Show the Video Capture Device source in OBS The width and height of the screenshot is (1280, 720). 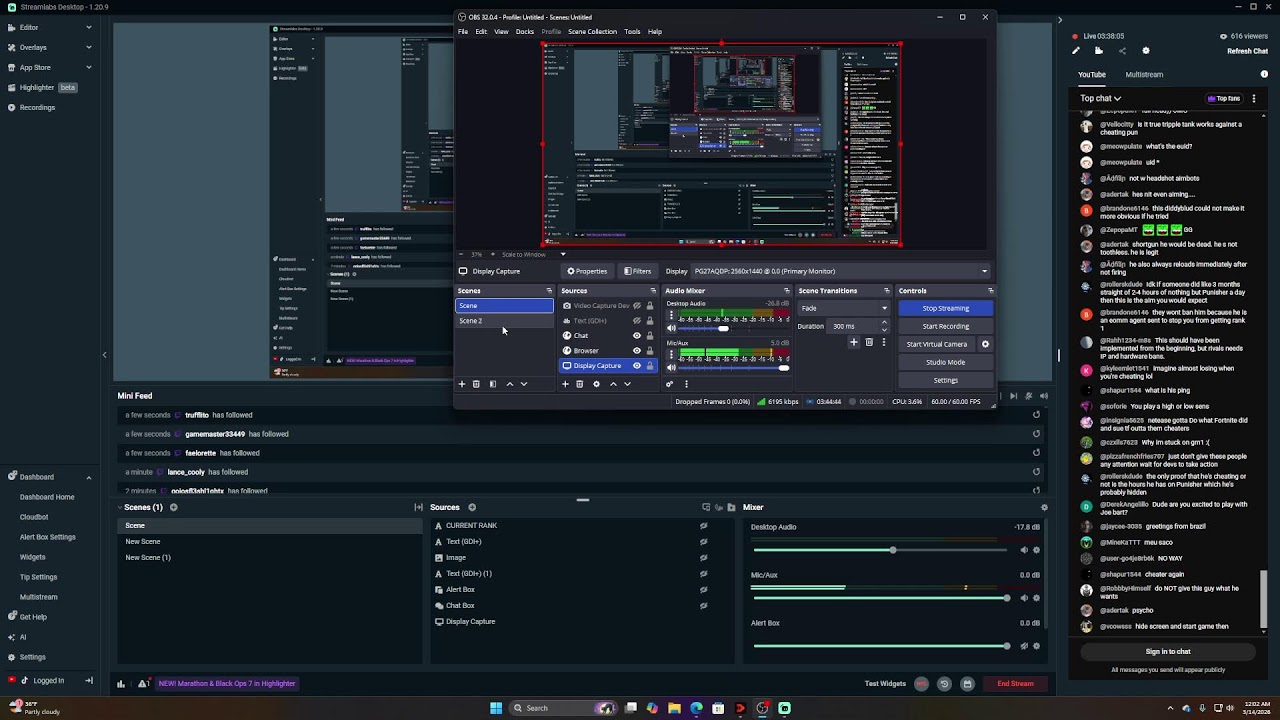tap(636, 306)
